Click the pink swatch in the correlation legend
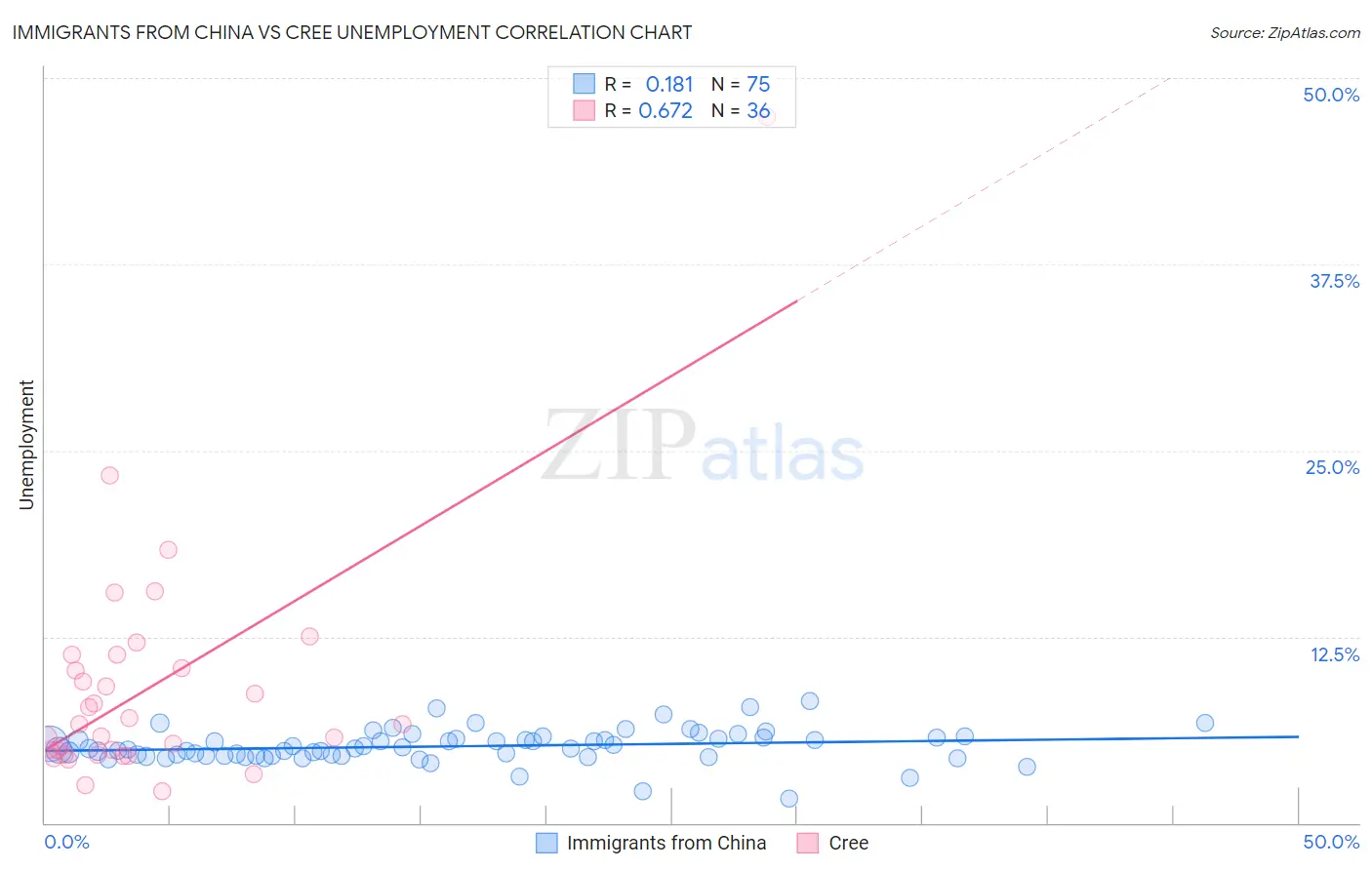This screenshot has width=1372, height=870. pyautogui.click(x=584, y=110)
